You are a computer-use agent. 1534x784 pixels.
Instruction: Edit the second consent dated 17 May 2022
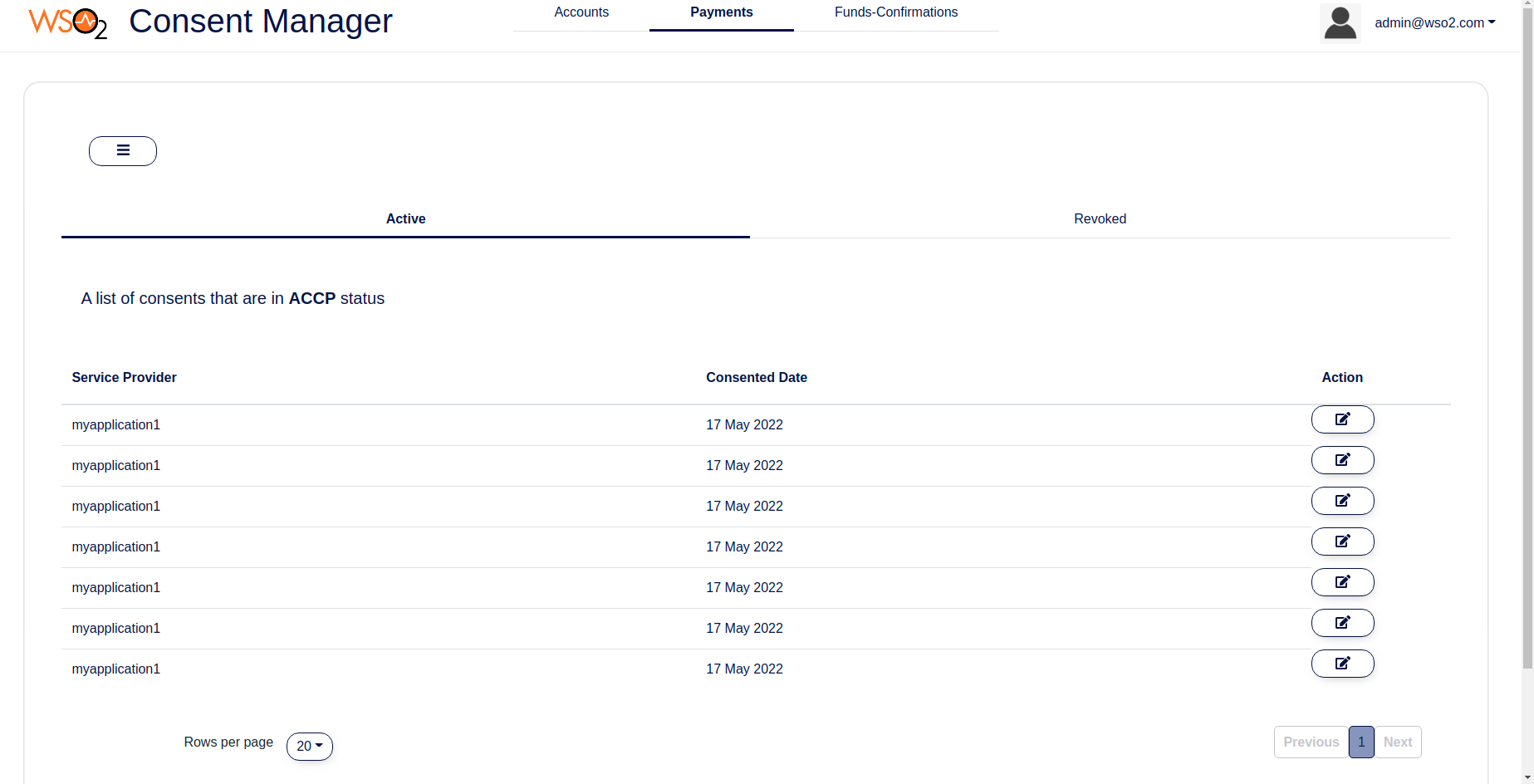[1342, 460]
